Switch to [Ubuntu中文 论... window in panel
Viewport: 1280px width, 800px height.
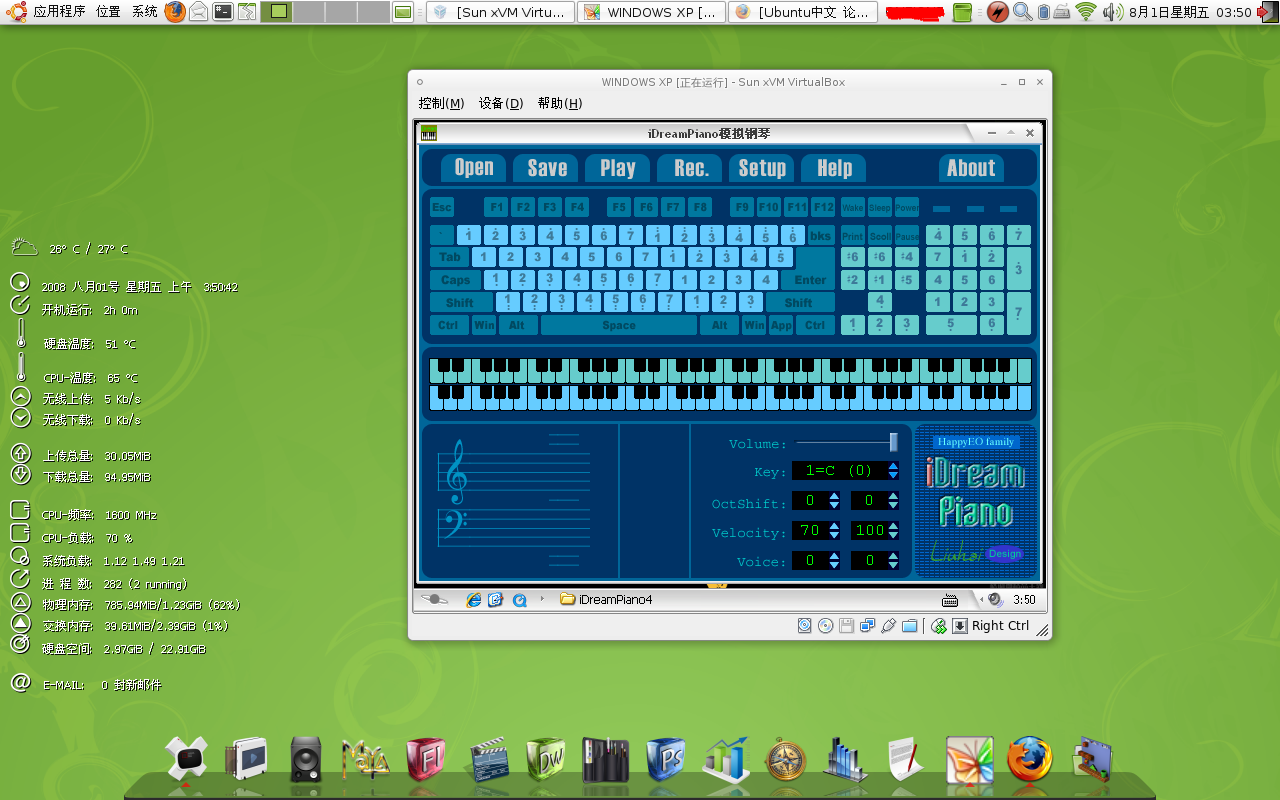tap(804, 12)
